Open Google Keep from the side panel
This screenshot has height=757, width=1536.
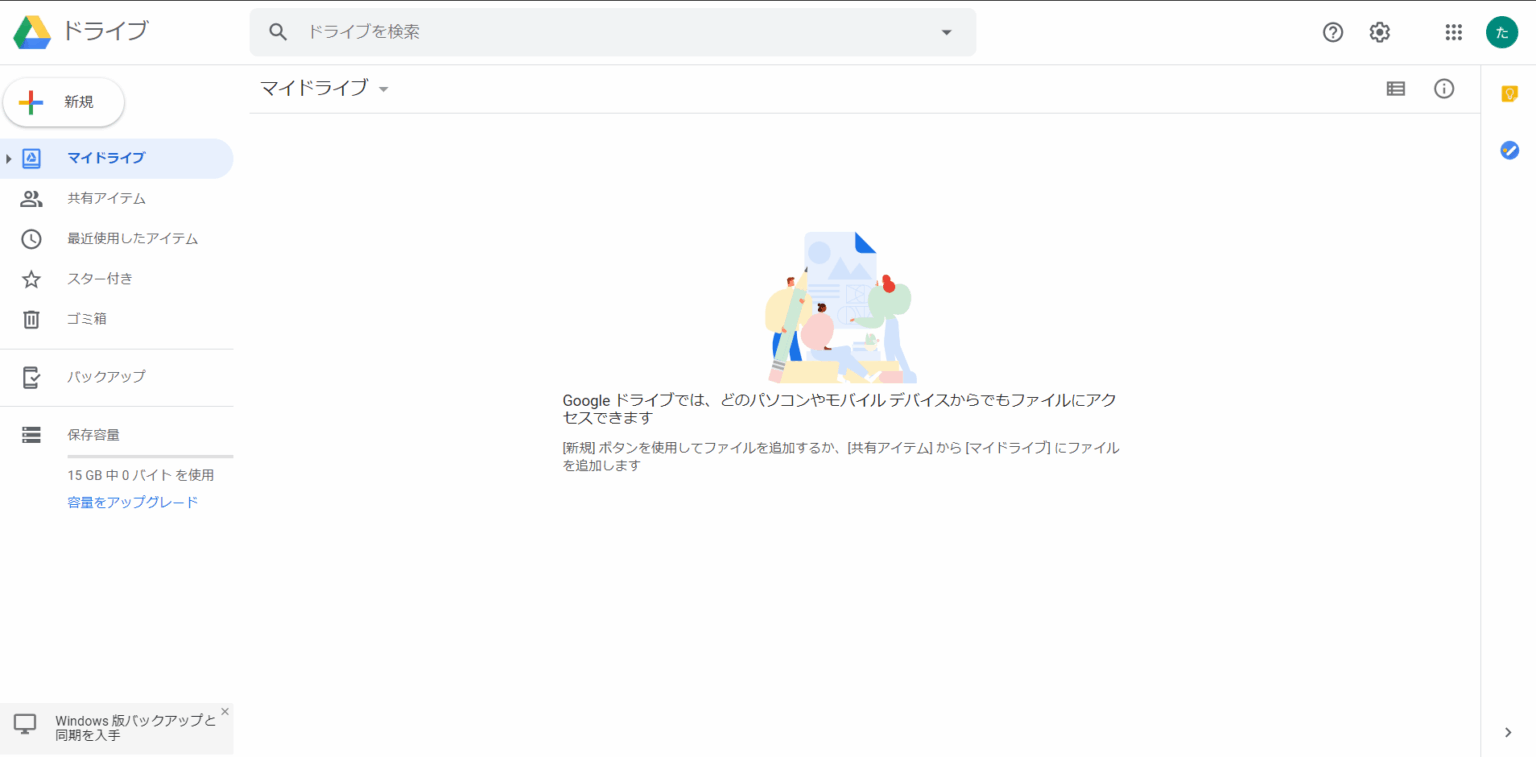(x=1509, y=93)
